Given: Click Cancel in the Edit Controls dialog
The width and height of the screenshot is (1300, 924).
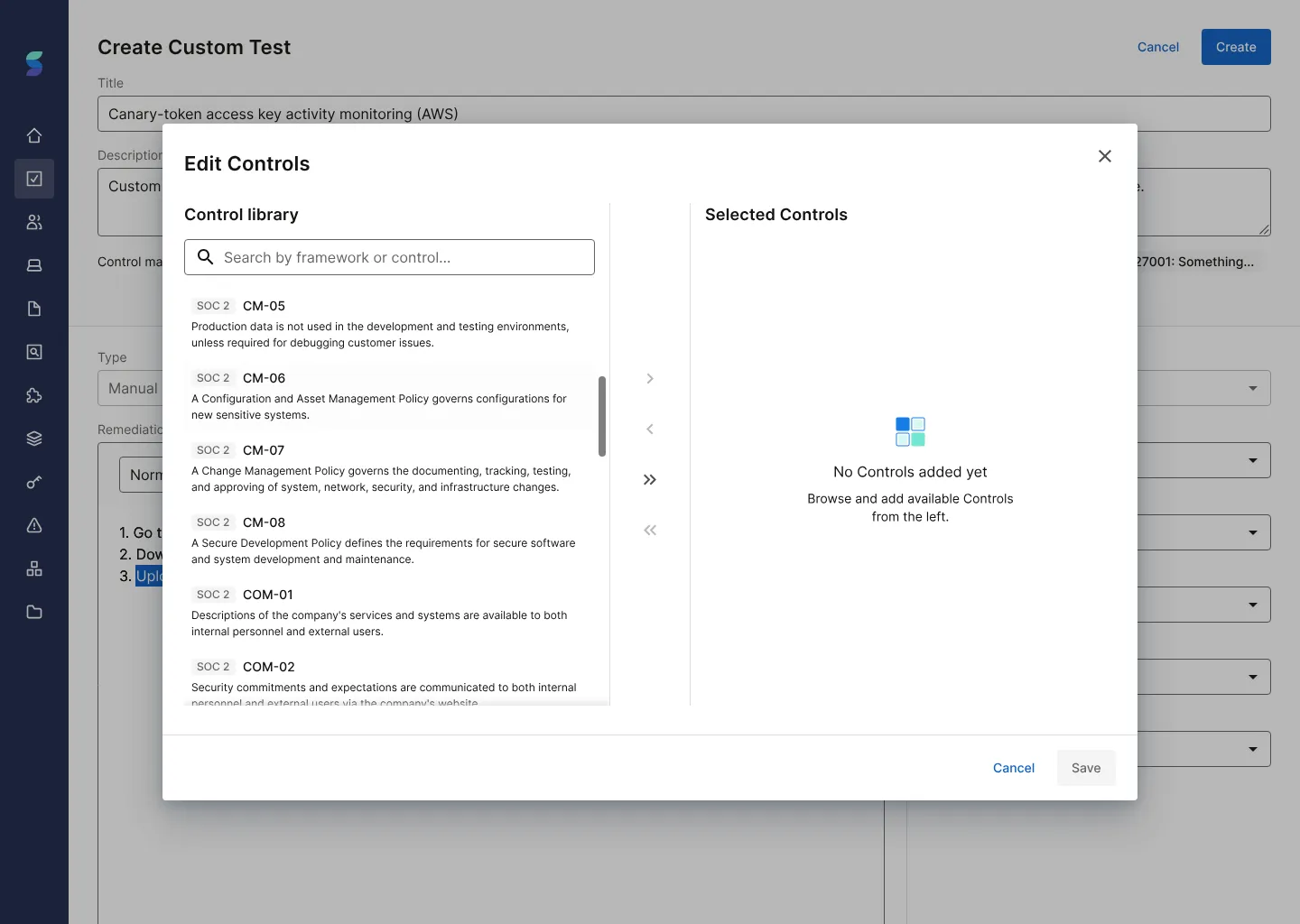Looking at the screenshot, I should (x=1013, y=768).
